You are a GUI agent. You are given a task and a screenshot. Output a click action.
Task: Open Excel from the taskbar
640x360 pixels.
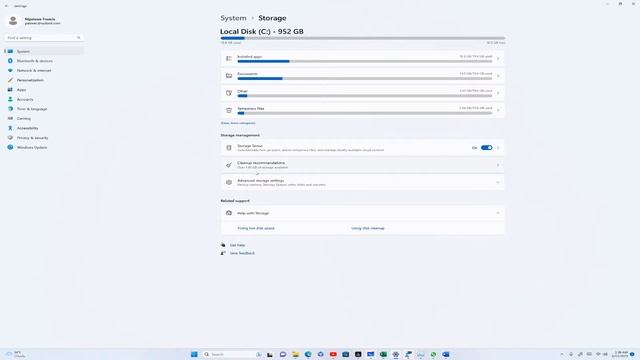(383, 354)
